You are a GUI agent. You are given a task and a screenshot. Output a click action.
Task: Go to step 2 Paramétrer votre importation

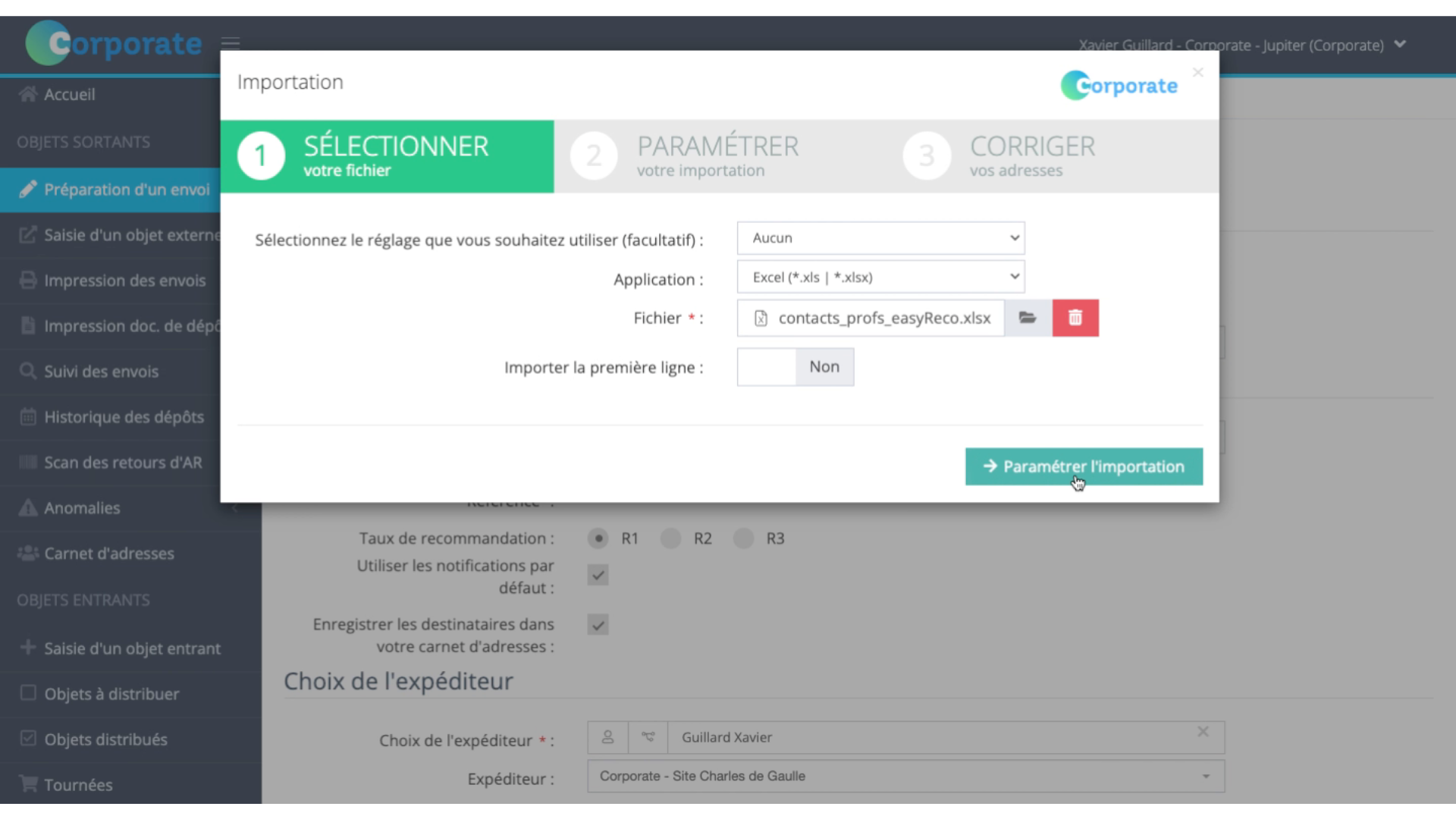pyautogui.click(x=720, y=156)
